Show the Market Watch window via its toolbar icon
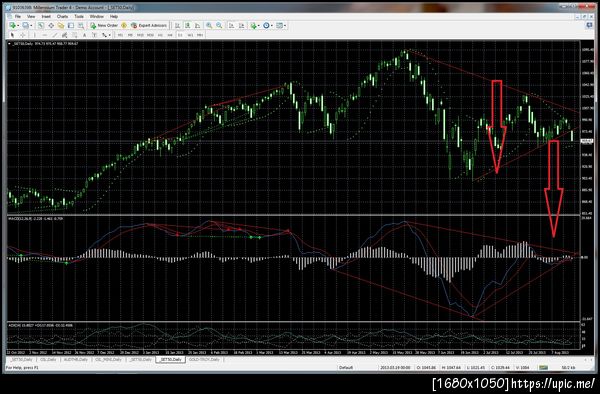 [41, 26]
